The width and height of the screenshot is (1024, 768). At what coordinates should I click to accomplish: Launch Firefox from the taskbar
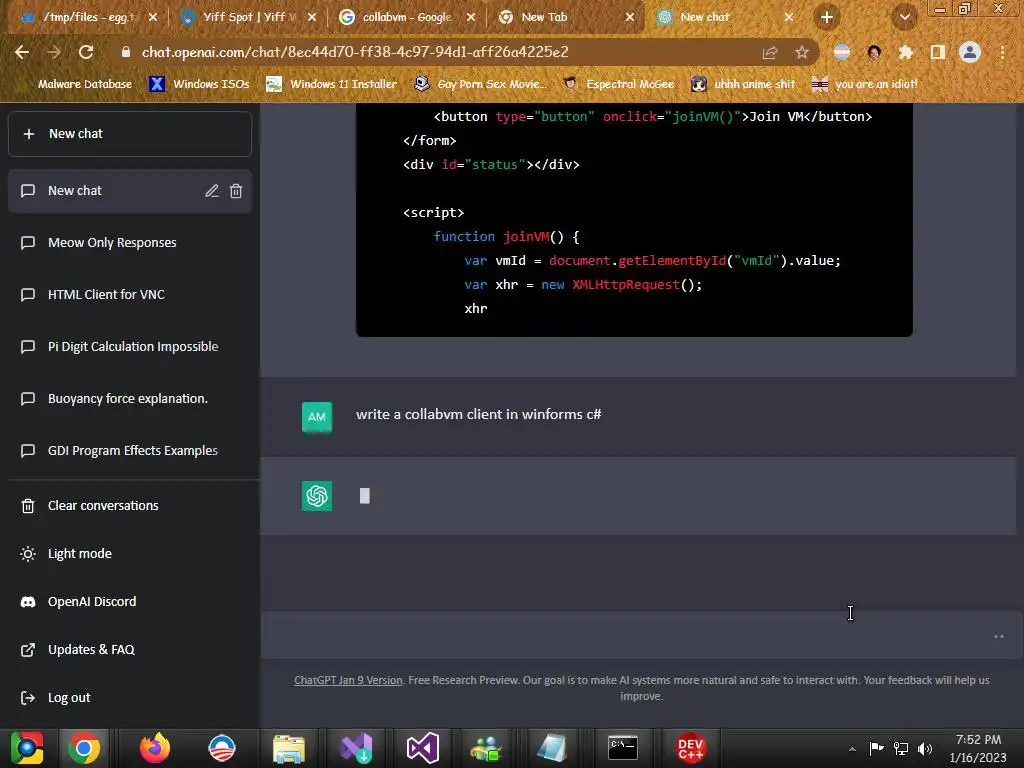pyautogui.click(x=155, y=748)
